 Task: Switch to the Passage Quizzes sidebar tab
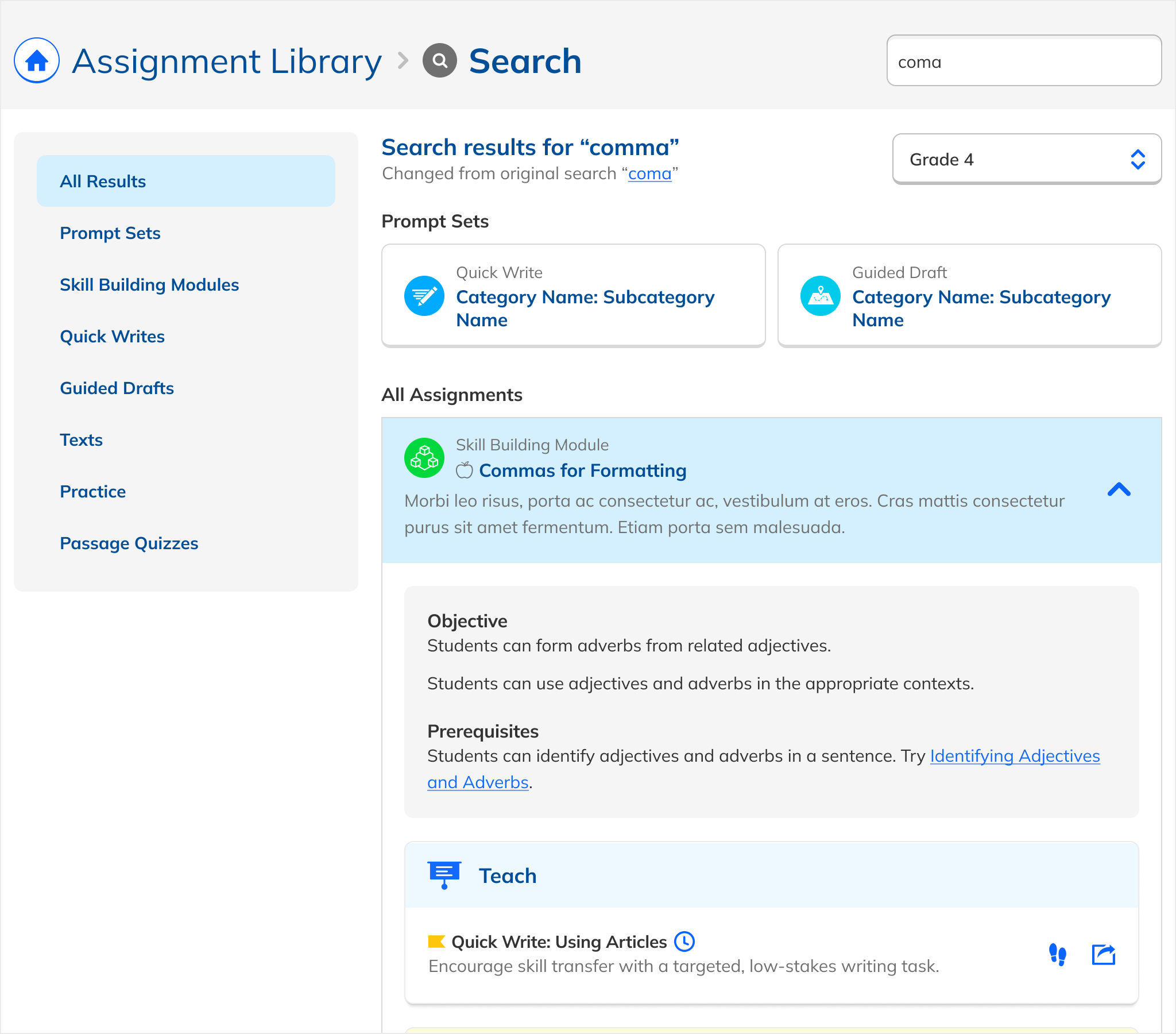(x=129, y=543)
